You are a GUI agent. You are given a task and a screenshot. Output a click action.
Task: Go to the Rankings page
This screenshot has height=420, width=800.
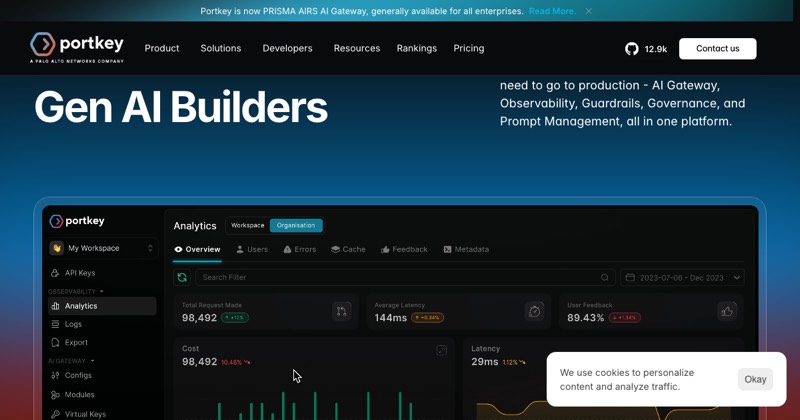pyautogui.click(x=417, y=48)
